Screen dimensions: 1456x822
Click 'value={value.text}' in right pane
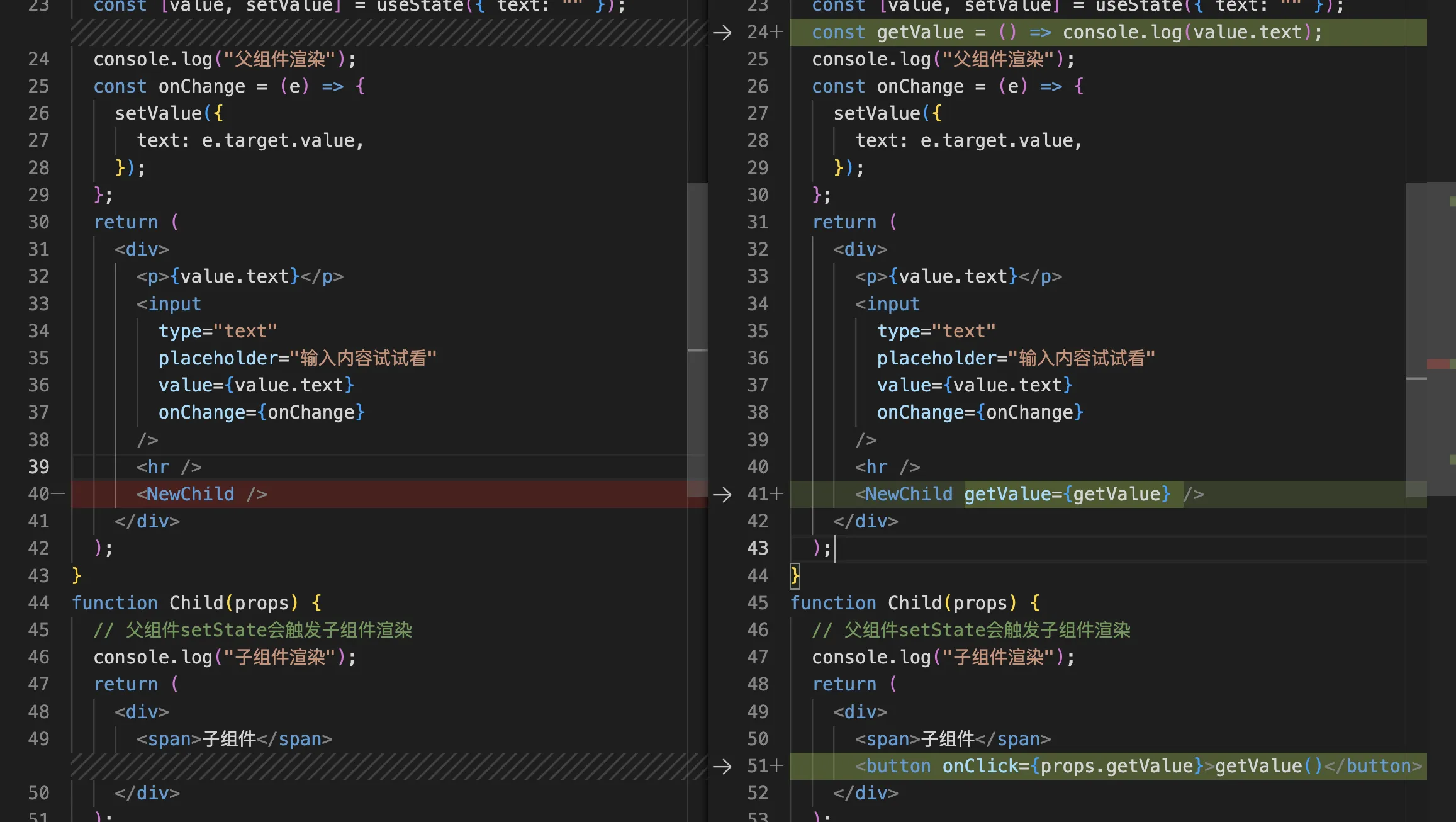(975, 385)
